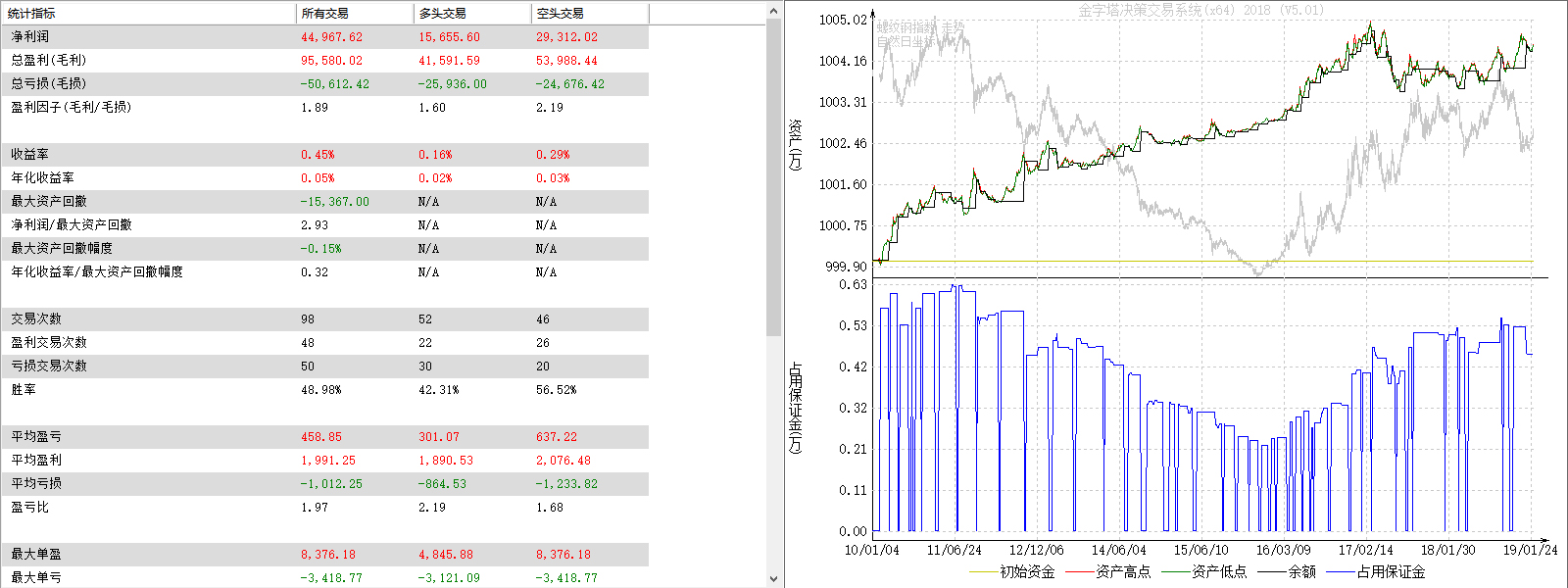Click the red 资产高点 legend line marker
Image resolution: width=1568 pixels, height=588 pixels.
pos(1079,572)
